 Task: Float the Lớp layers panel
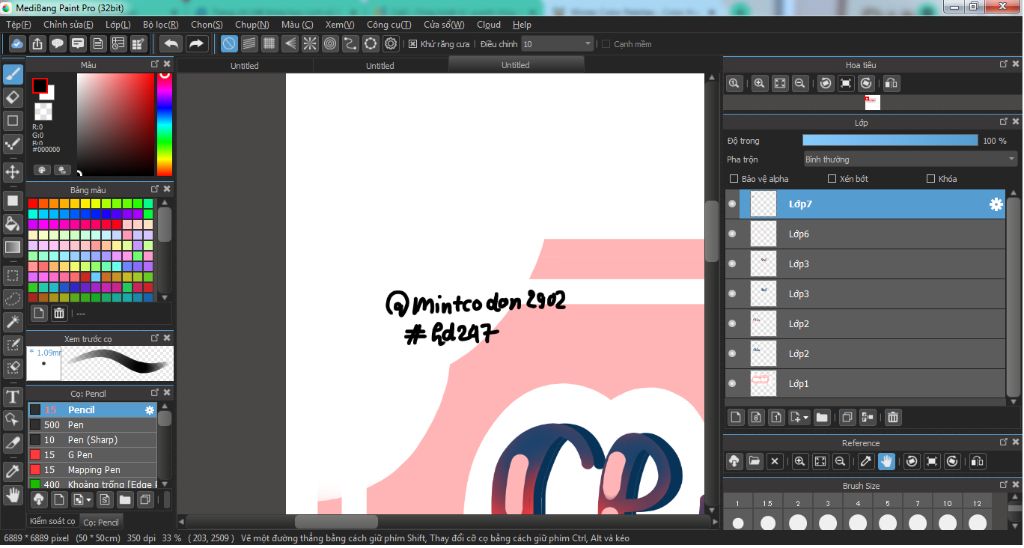(x=1003, y=122)
